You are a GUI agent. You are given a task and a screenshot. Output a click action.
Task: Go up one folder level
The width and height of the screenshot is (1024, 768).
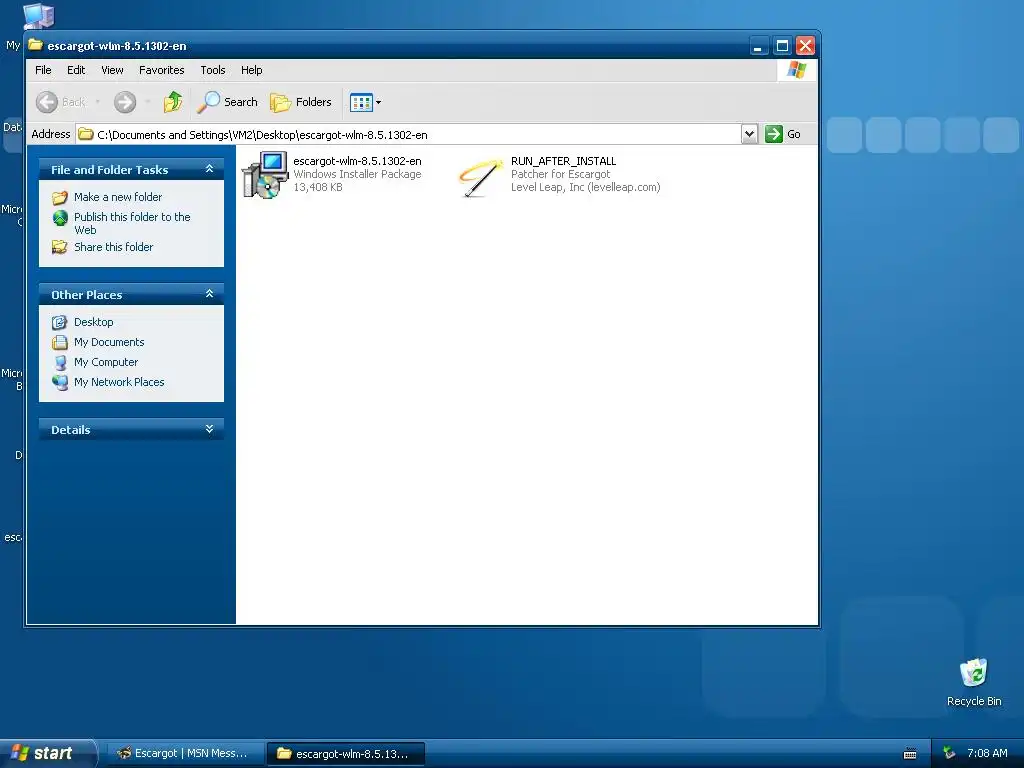[173, 102]
